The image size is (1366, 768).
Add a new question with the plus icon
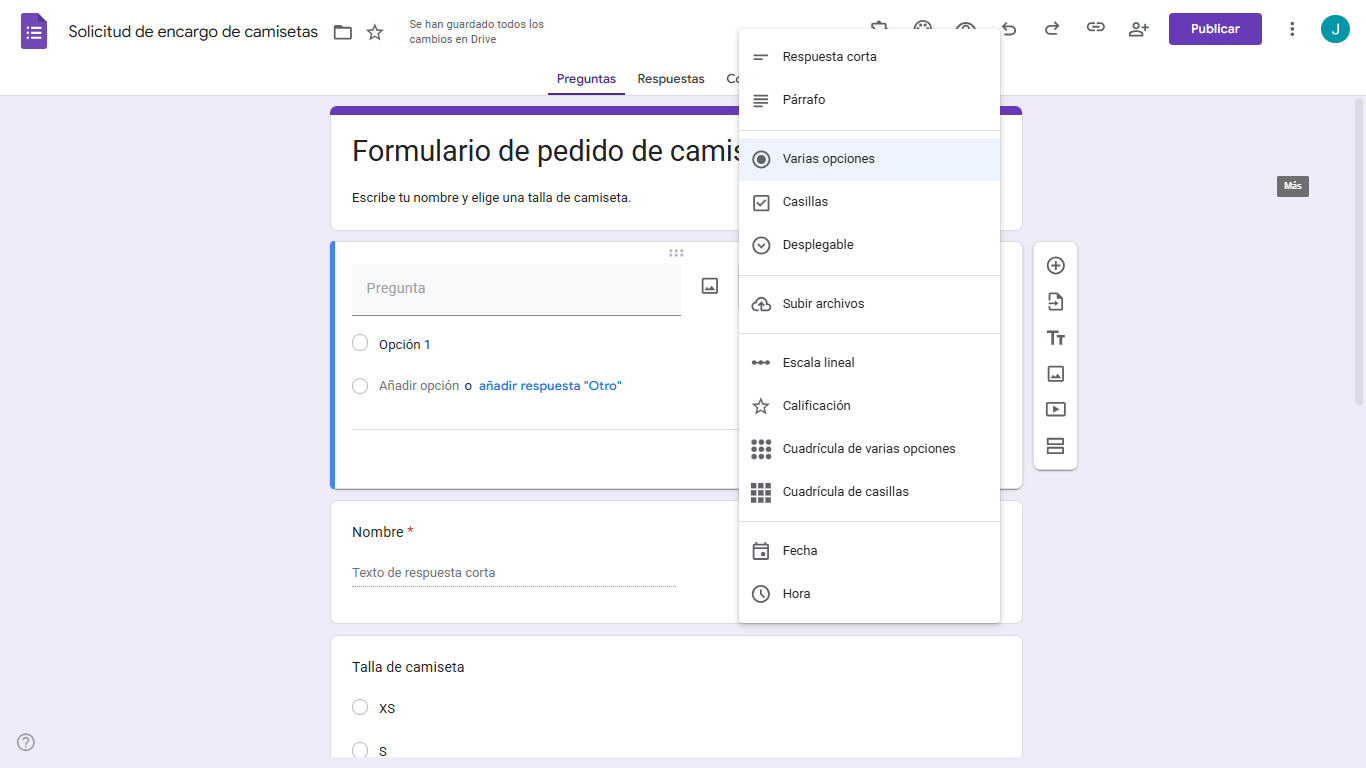pyautogui.click(x=1055, y=265)
